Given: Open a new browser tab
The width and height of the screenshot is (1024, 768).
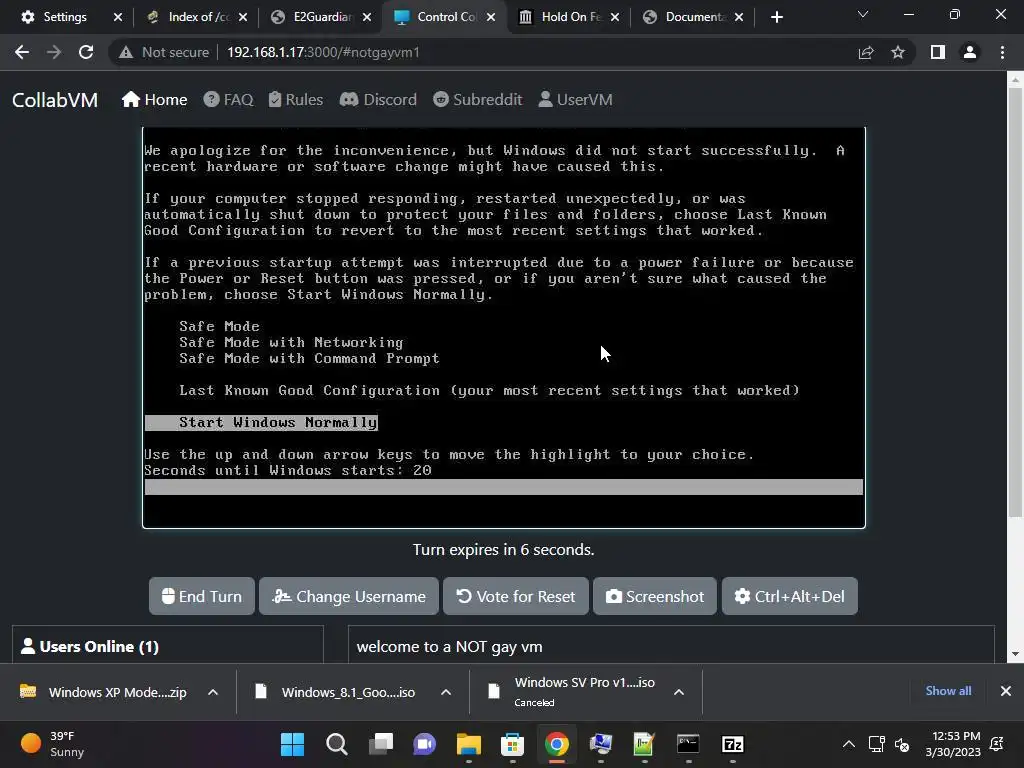Looking at the screenshot, I should coord(776,17).
